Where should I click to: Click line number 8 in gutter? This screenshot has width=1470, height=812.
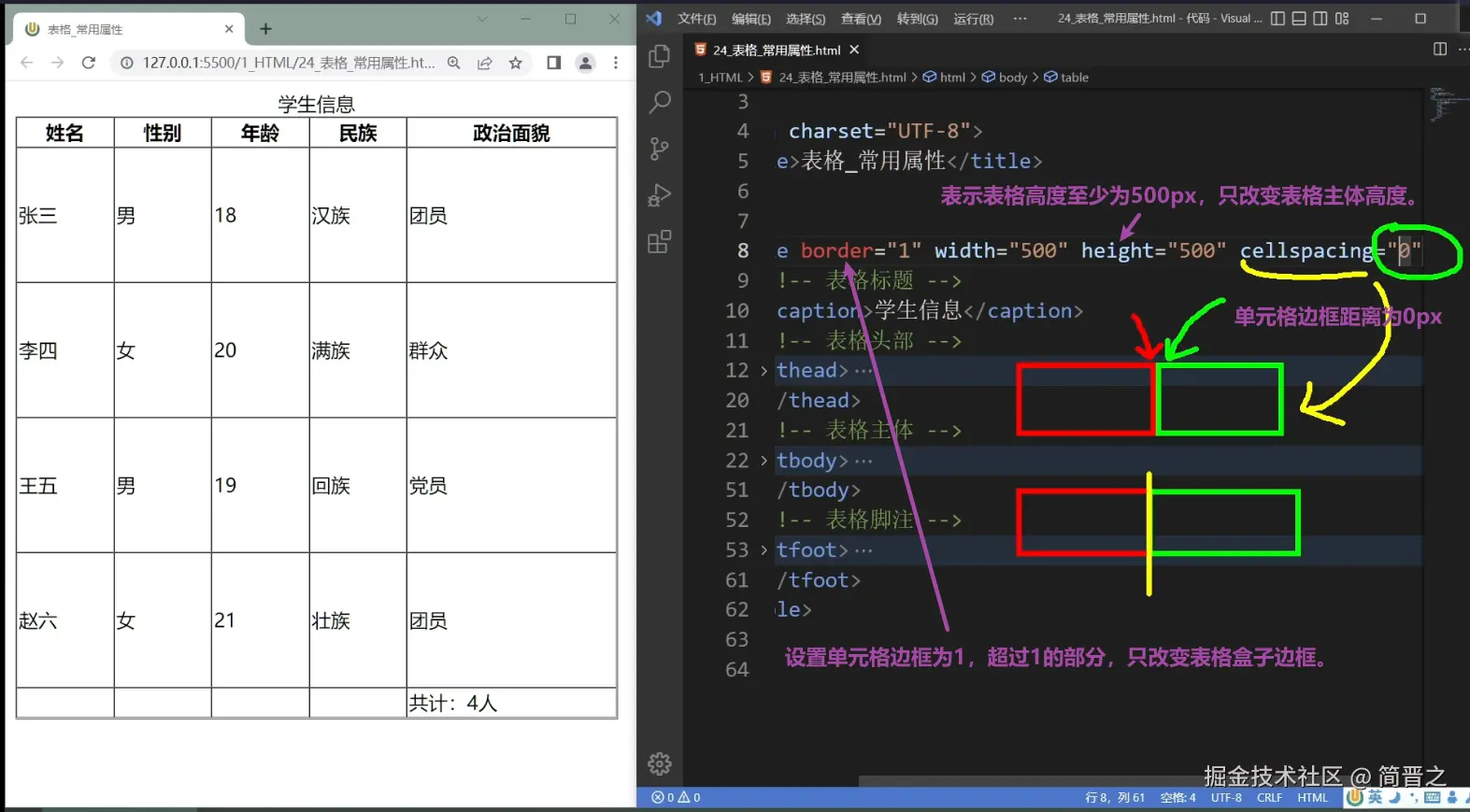click(743, 250)
